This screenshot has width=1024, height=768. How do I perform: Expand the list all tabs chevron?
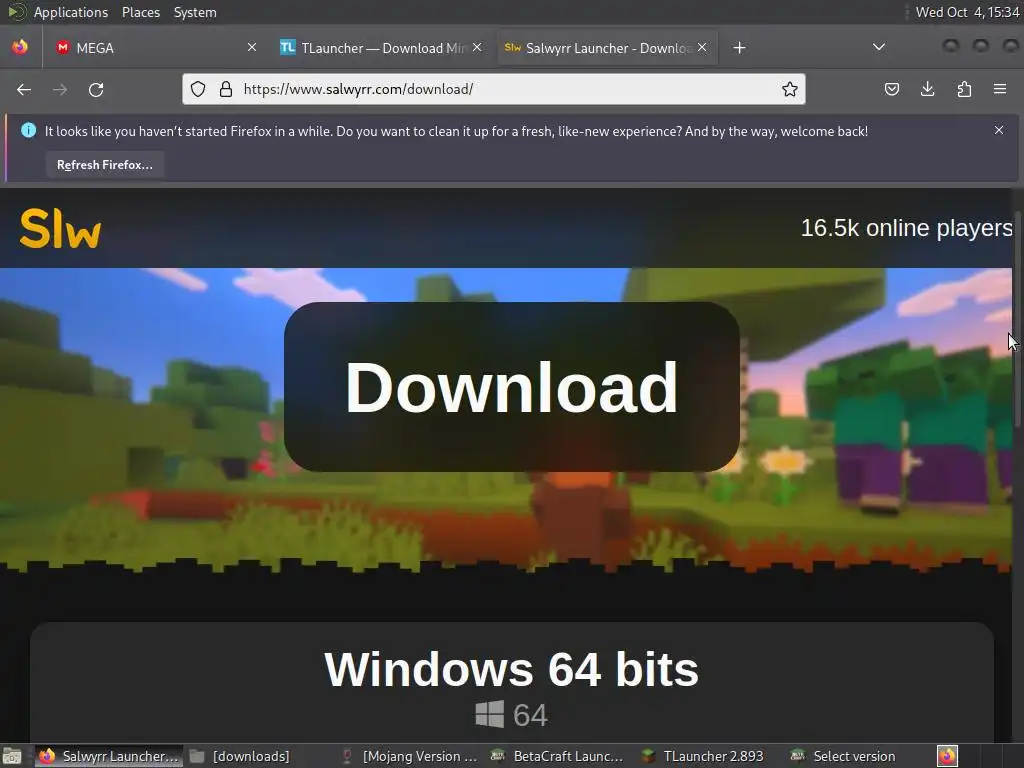click(x=879, y=47)
